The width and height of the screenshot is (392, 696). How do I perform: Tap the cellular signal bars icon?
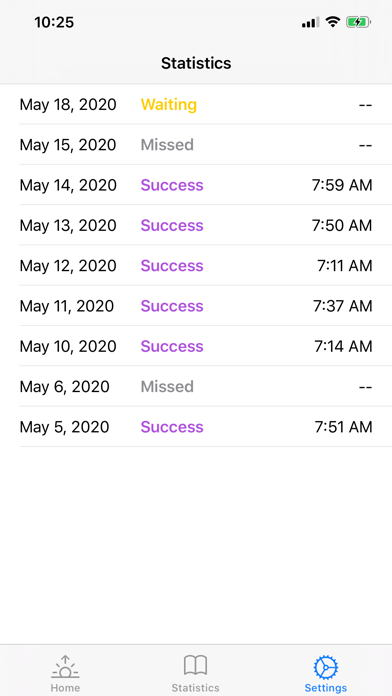[310, 22]
